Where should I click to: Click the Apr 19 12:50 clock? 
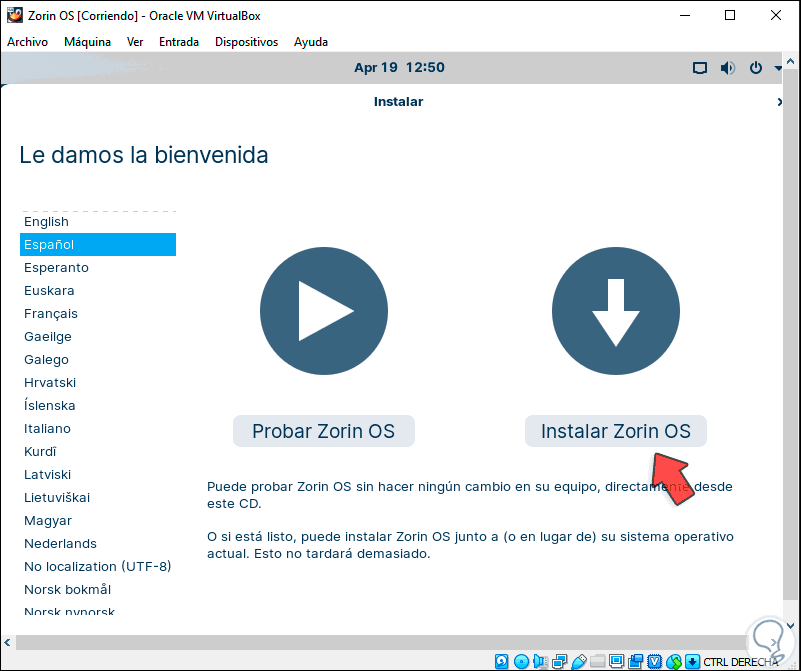pyautogui.click(x=399, y=67)
